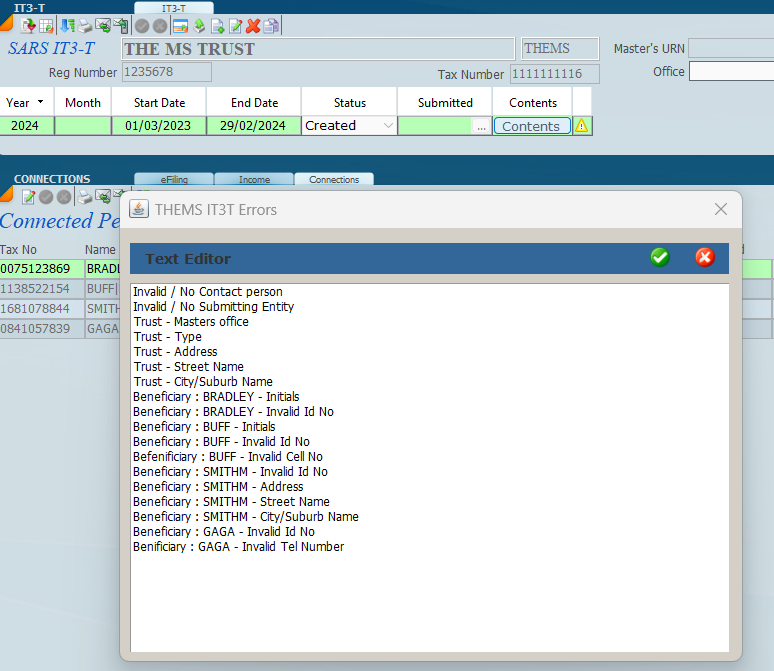Click the yellow warning triangle icon

tap(581, 126)
